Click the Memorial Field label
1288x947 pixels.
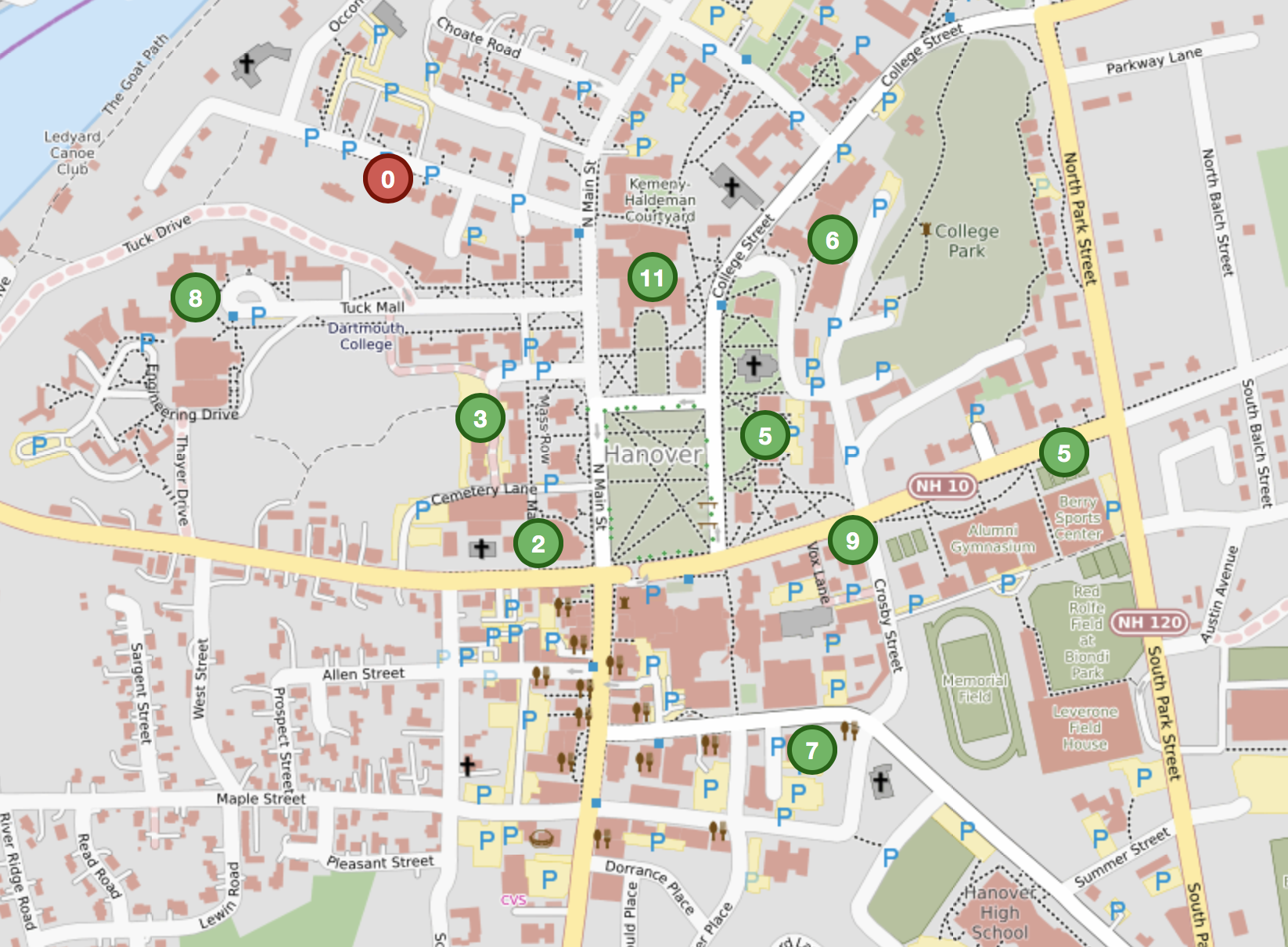[976, 688]
